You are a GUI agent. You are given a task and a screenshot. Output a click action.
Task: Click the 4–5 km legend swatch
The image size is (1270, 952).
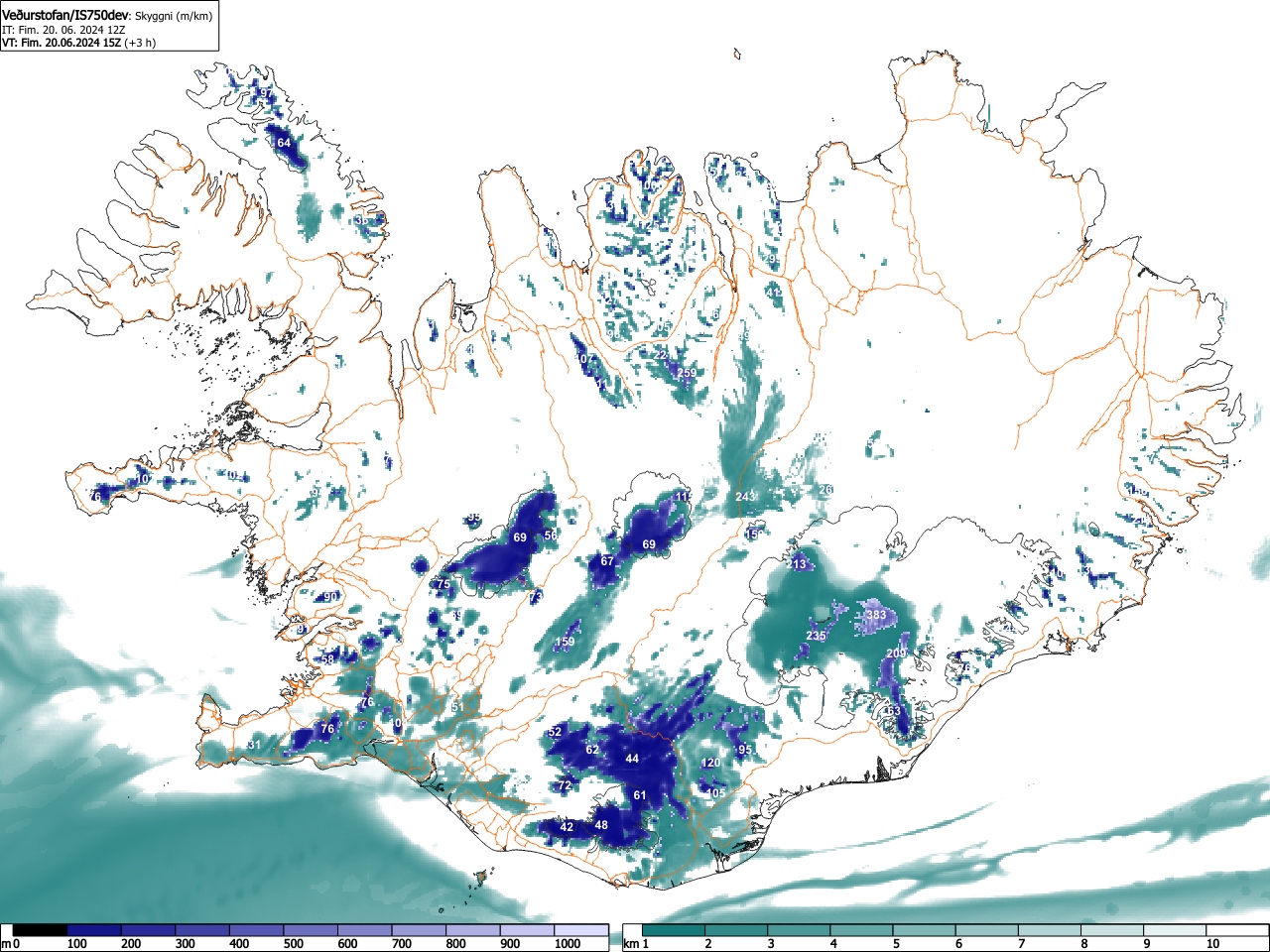coord(863,930)
